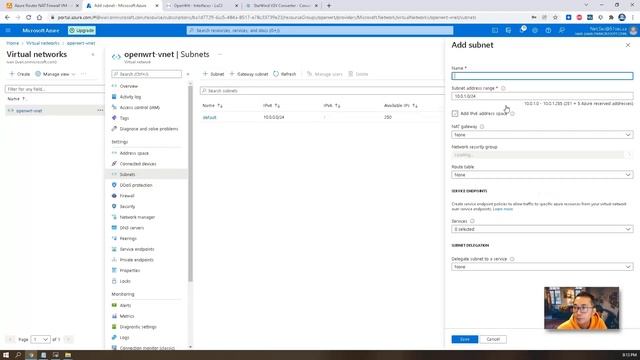The image size is (640, 360).
Task: Open the account avatar menu
Action: (x=633, y=30)
